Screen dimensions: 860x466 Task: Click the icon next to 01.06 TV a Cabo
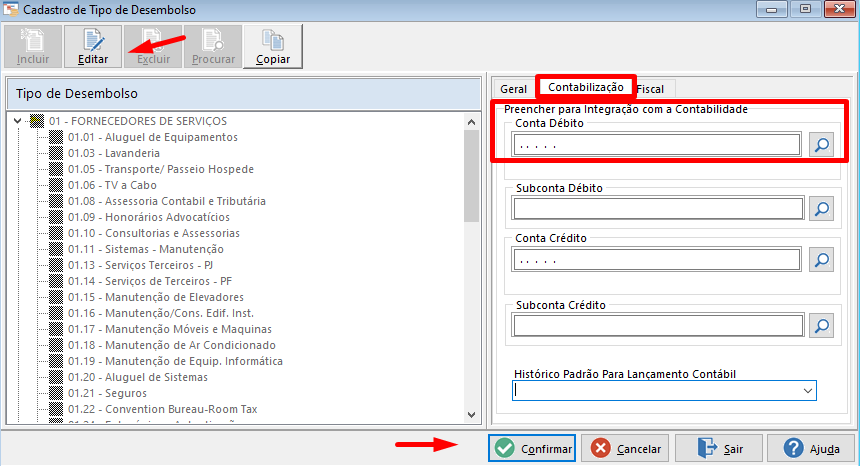point(56,185)
